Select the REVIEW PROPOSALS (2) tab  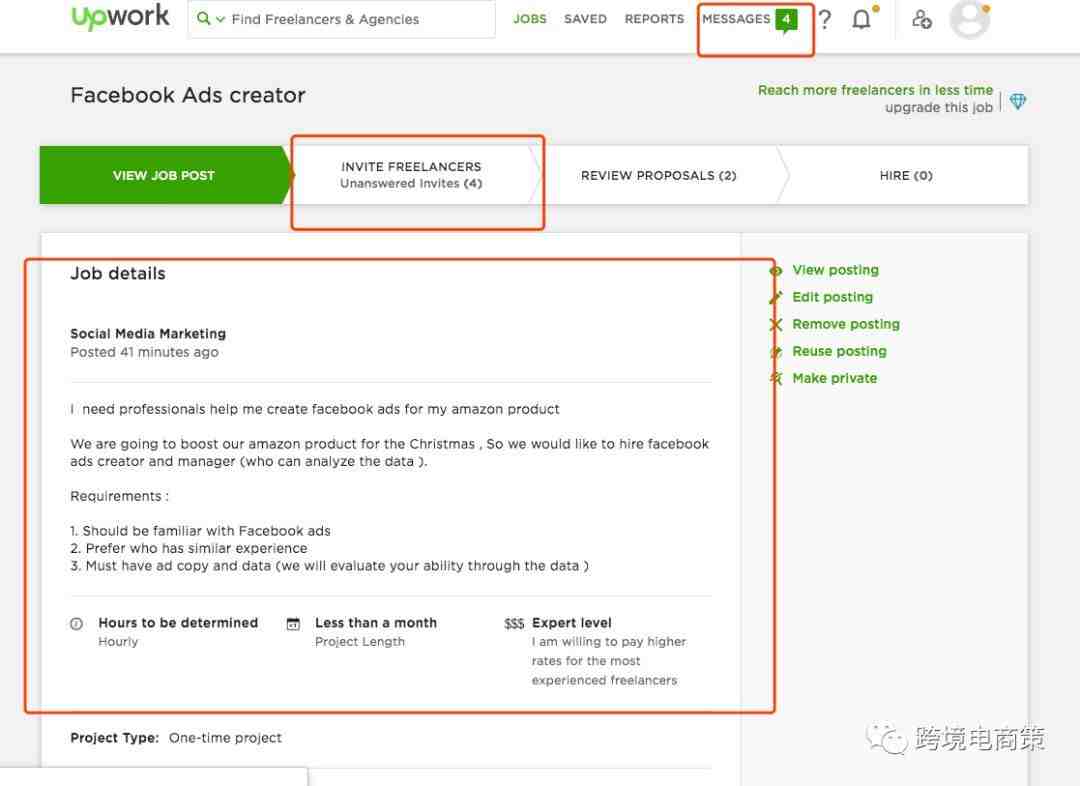pos(658,175)
